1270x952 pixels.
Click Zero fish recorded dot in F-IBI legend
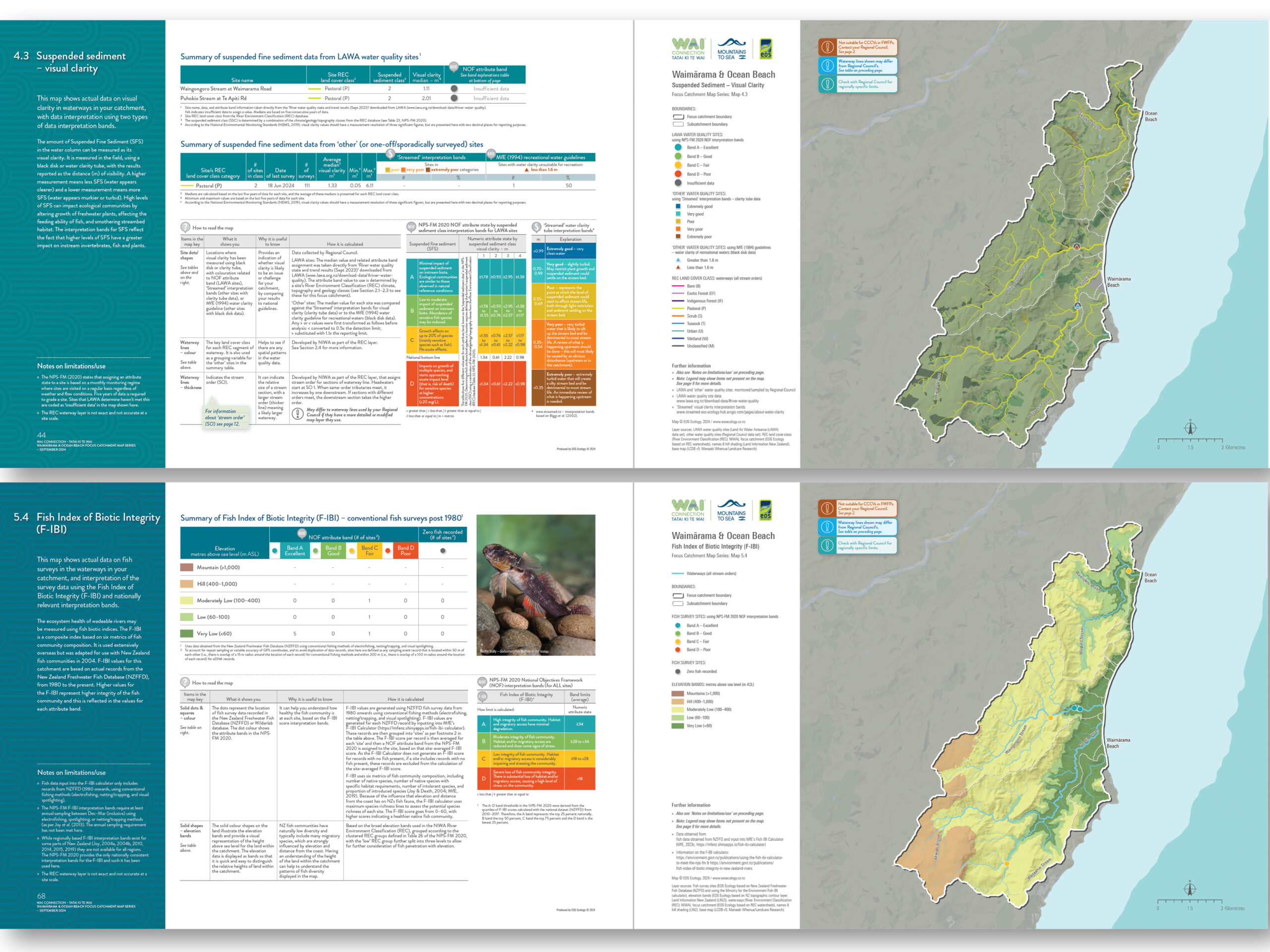(678, 671)
